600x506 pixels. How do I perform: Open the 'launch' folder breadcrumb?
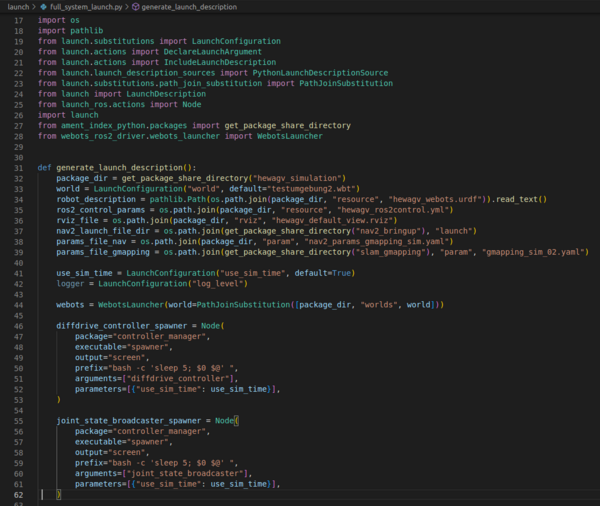click(x=17, y=6)
